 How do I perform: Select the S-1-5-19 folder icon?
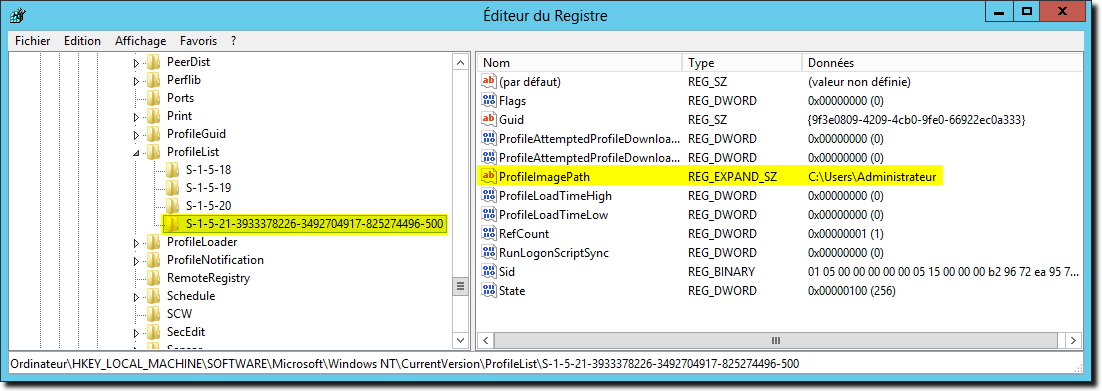click(x=172, y=188)
